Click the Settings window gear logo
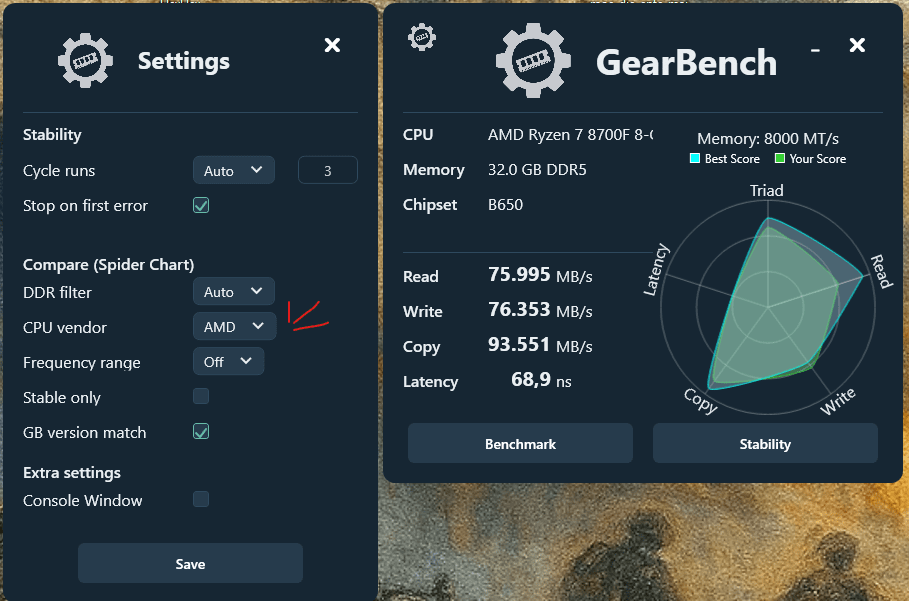909x601 pixels. coord(85,60)
